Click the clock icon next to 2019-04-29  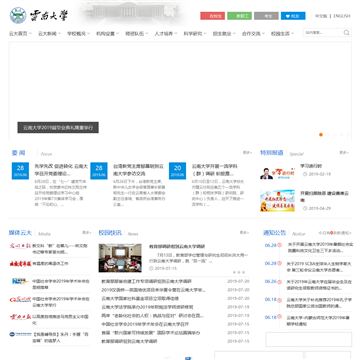(x=305, y=208)
